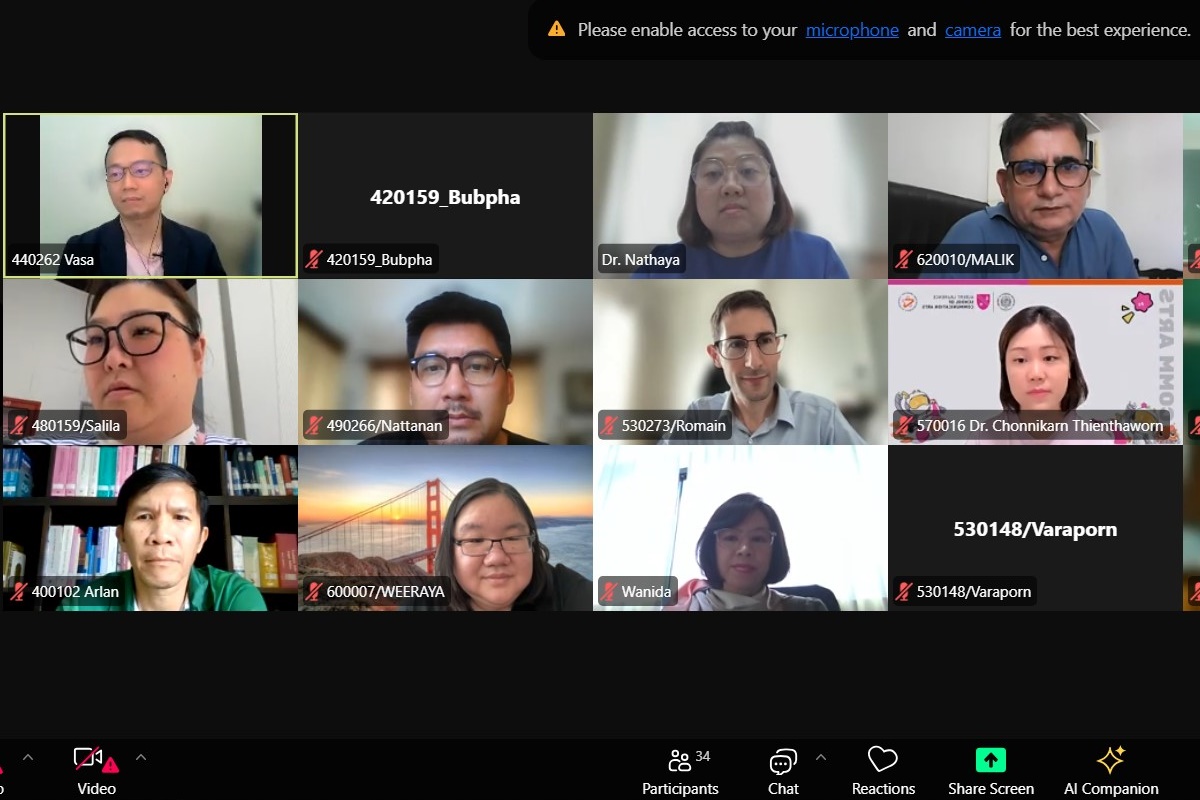Click the green Share Screen icon
The image size is (1200, 800).
(x=990, y=760)
